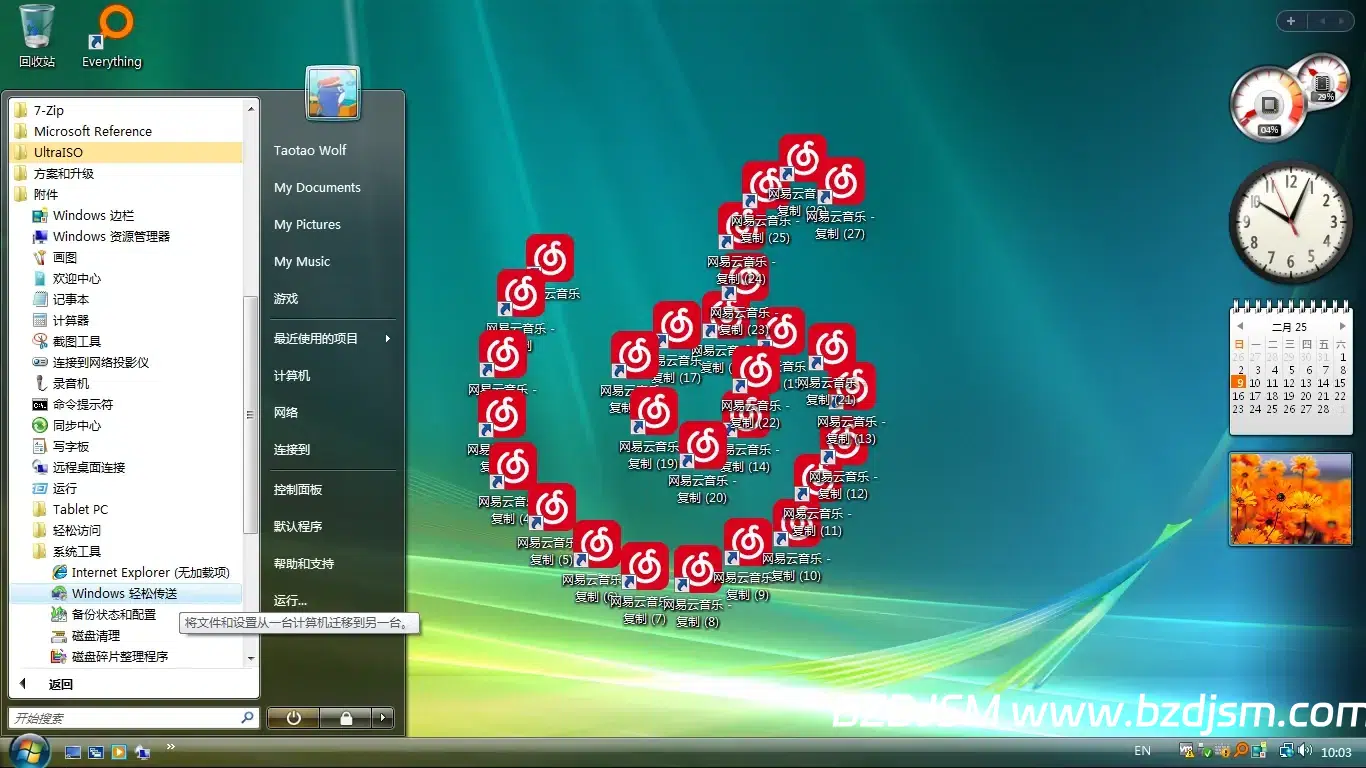Click the Windows Firewall tray icon
This screenshot has width=1366, height=768.
(1224, 751)
